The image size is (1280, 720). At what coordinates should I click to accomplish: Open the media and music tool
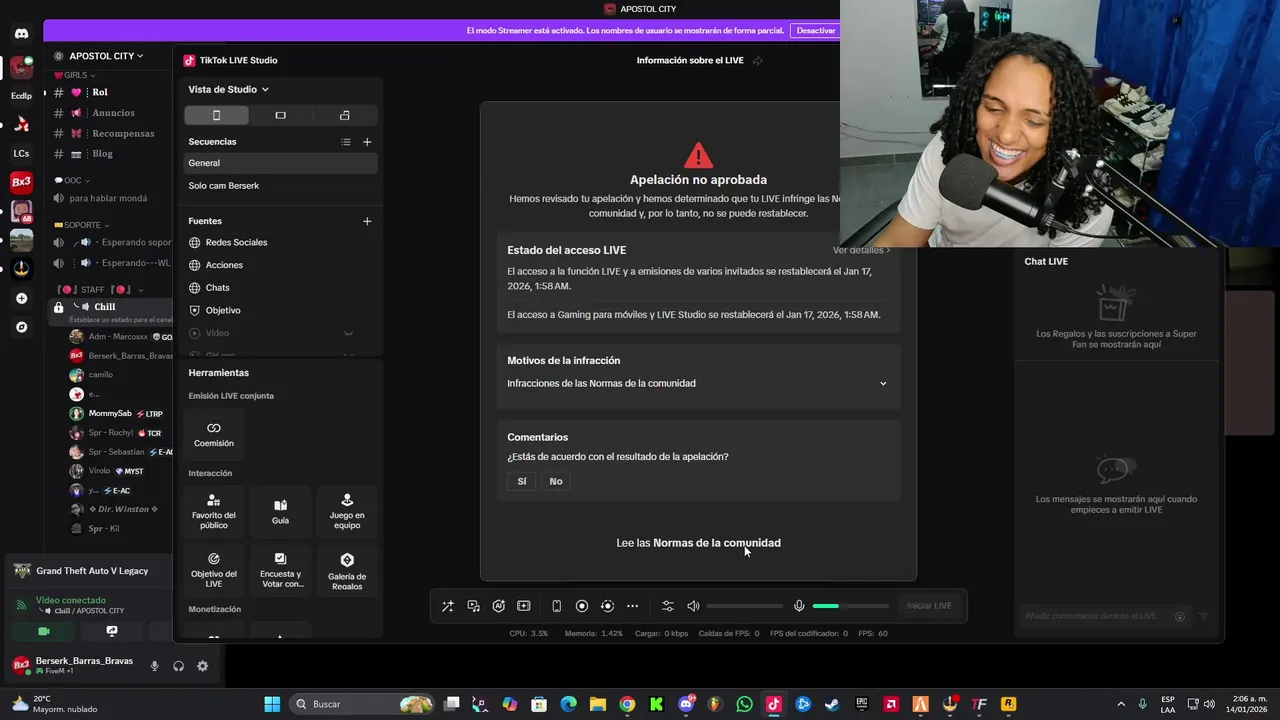(x=473, y=606)
